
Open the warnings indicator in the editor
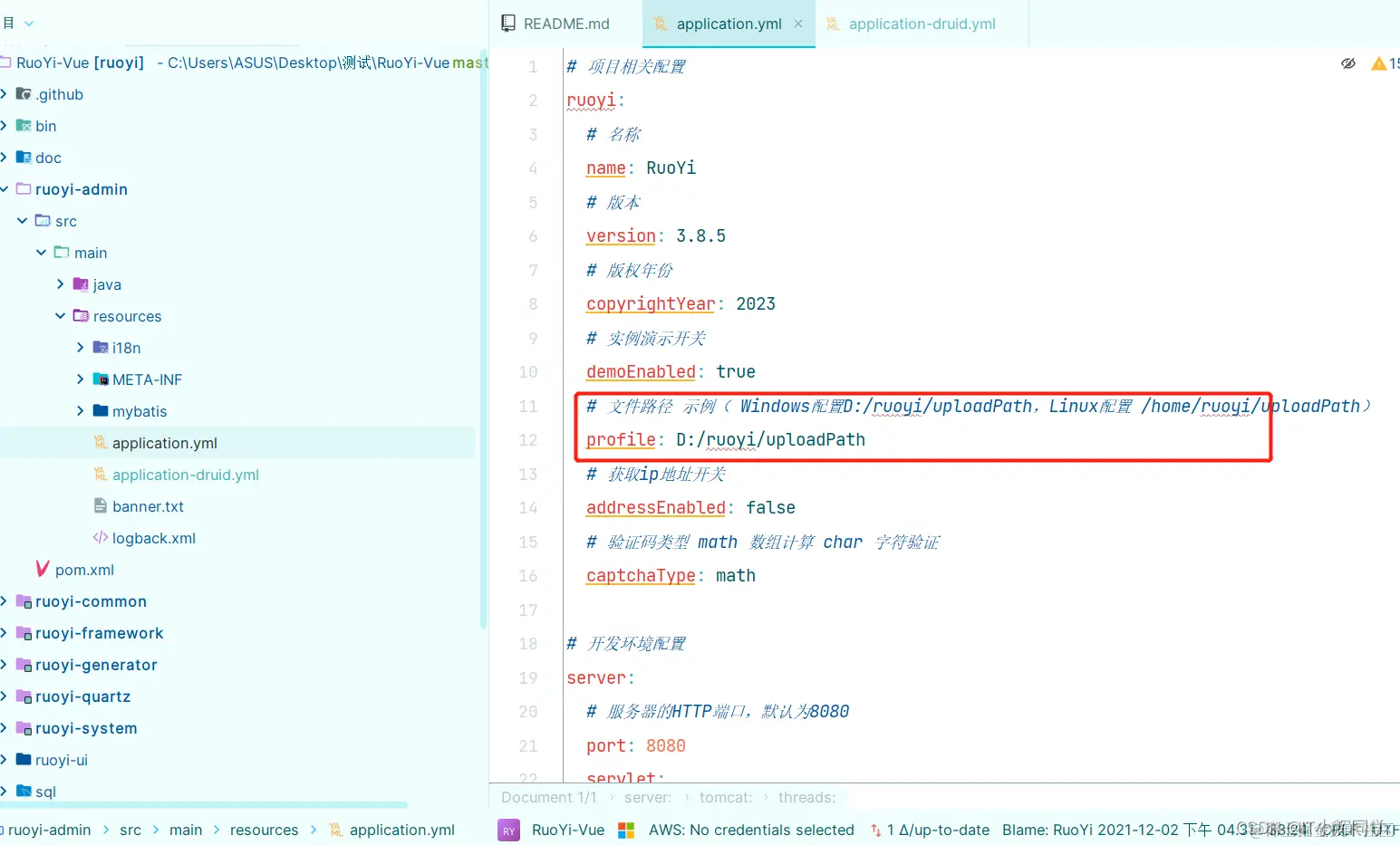pyautogui.click(x=1386, y=63)
